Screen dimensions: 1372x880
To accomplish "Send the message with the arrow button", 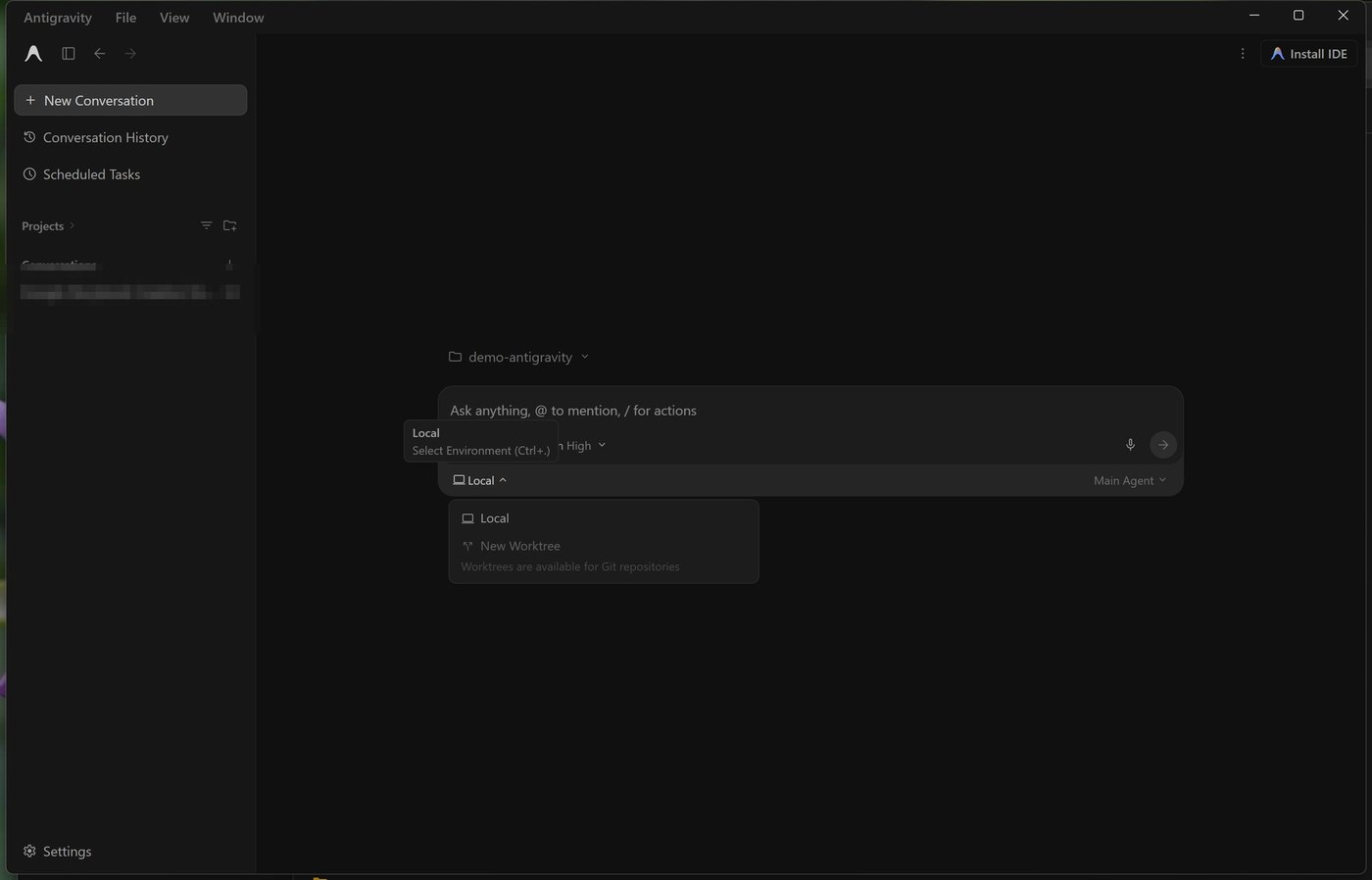I will (1163, 445).
